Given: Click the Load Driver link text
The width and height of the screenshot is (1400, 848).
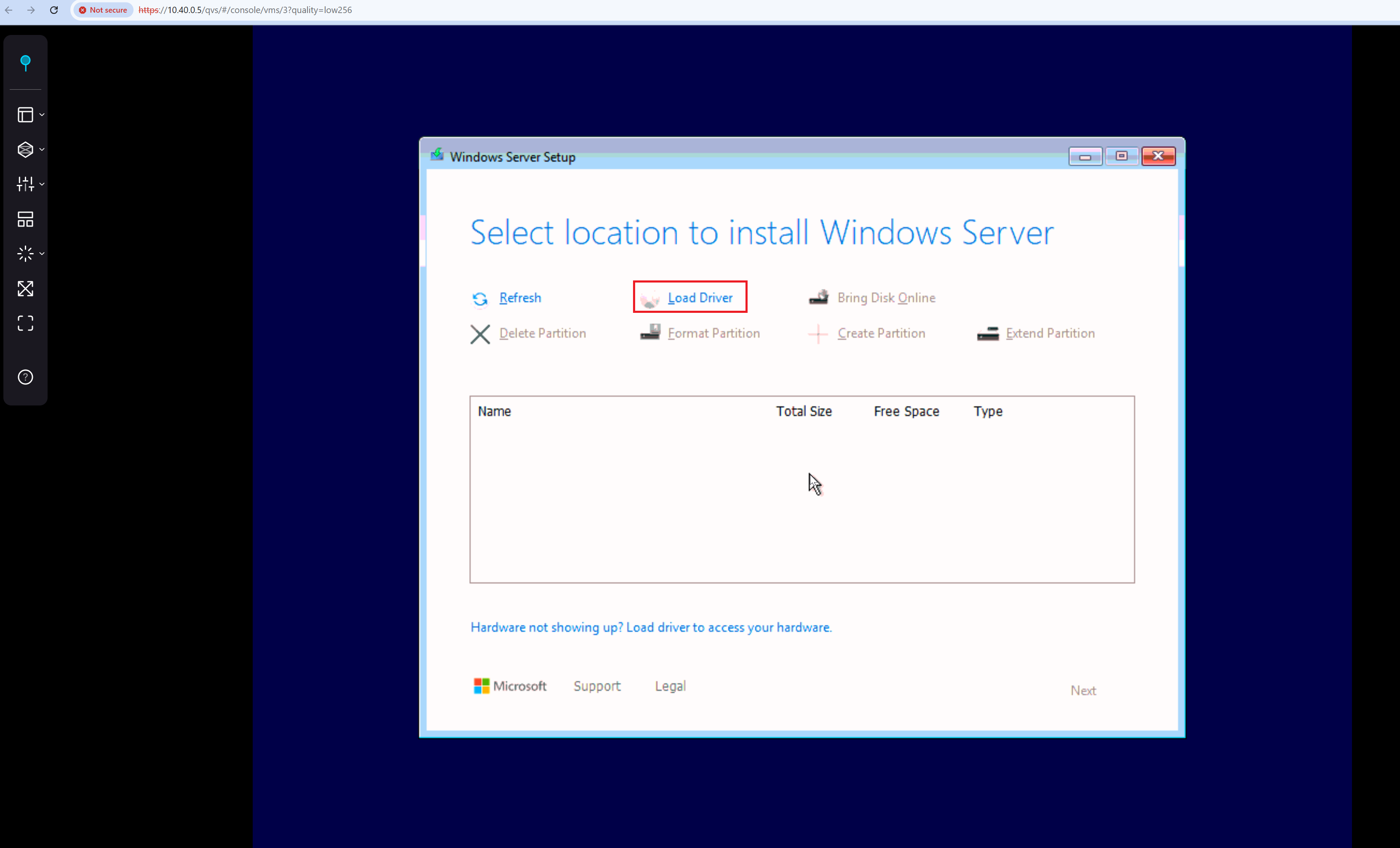Looking at the screenshot, I should pos(700,298).
